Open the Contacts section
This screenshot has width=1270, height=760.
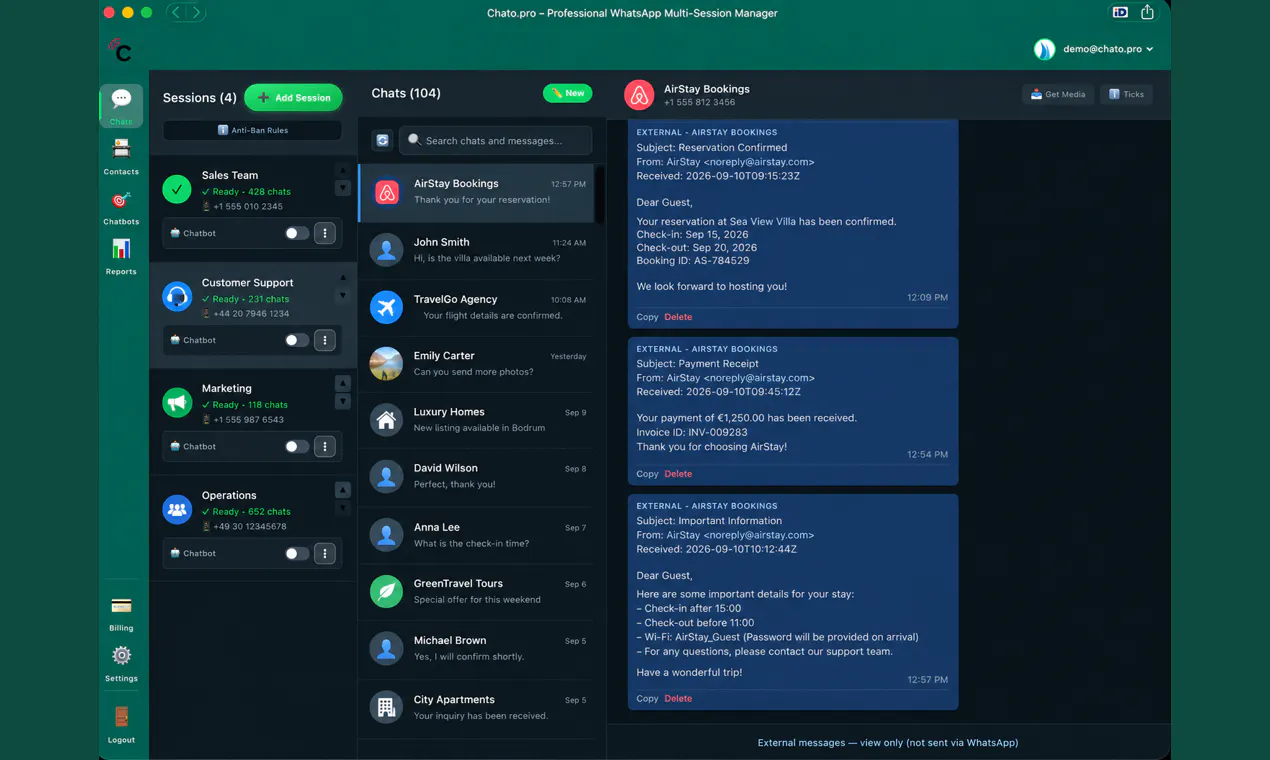(x=121, y=156)
